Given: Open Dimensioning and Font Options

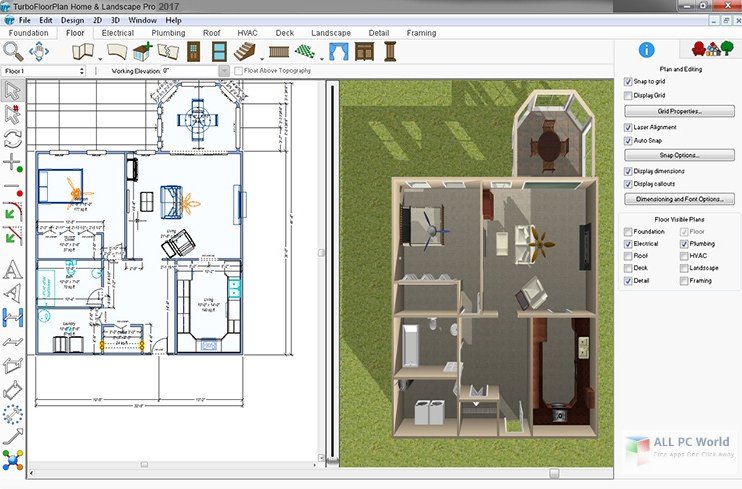Looking at the screenshot, I should [680, 199].
